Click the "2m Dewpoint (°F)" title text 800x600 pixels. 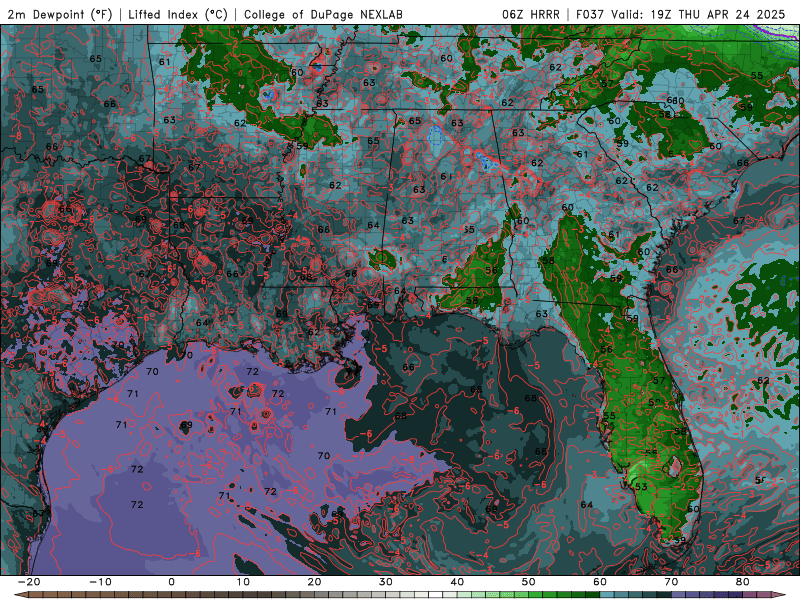(60, 14)
